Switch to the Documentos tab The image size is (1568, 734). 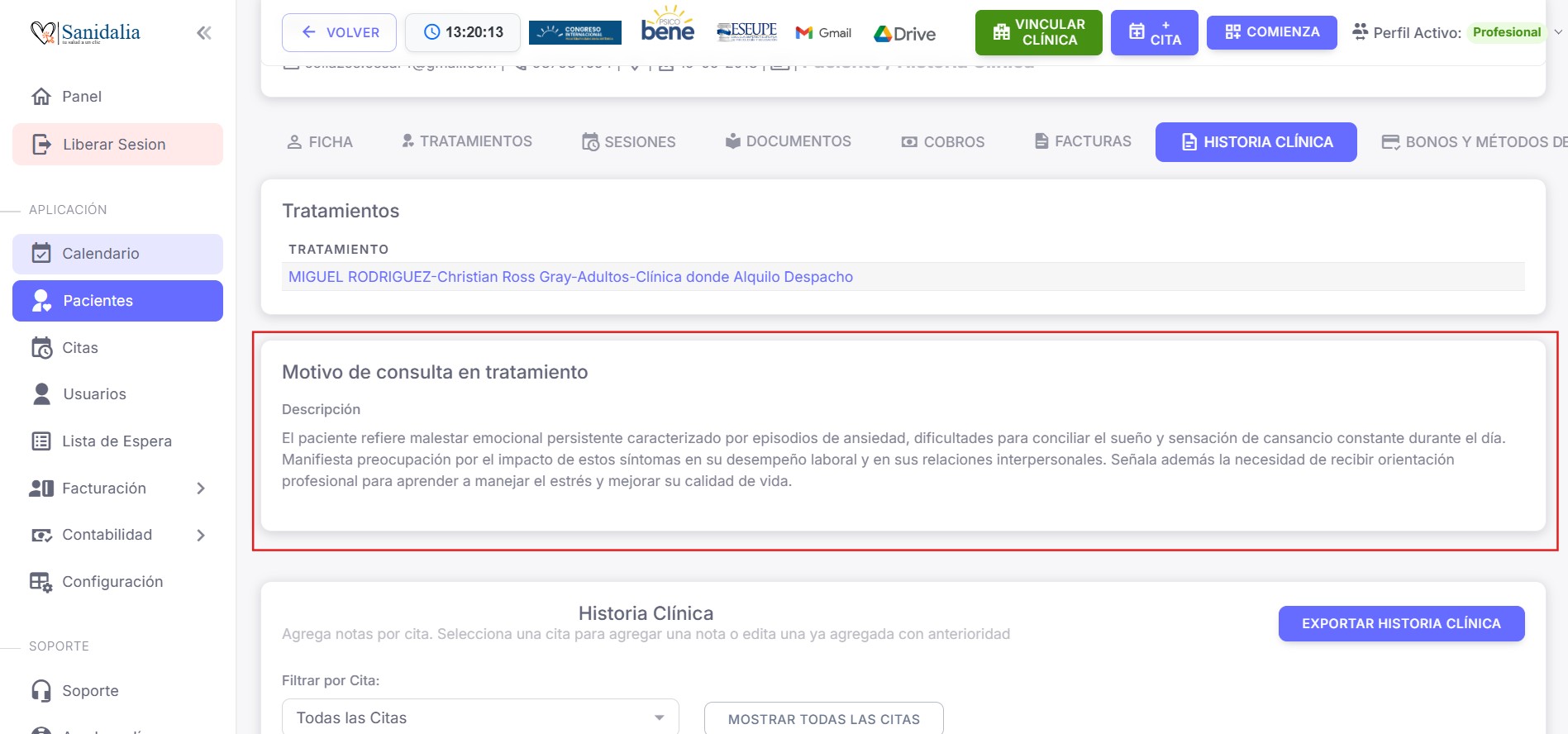(788, 141)
